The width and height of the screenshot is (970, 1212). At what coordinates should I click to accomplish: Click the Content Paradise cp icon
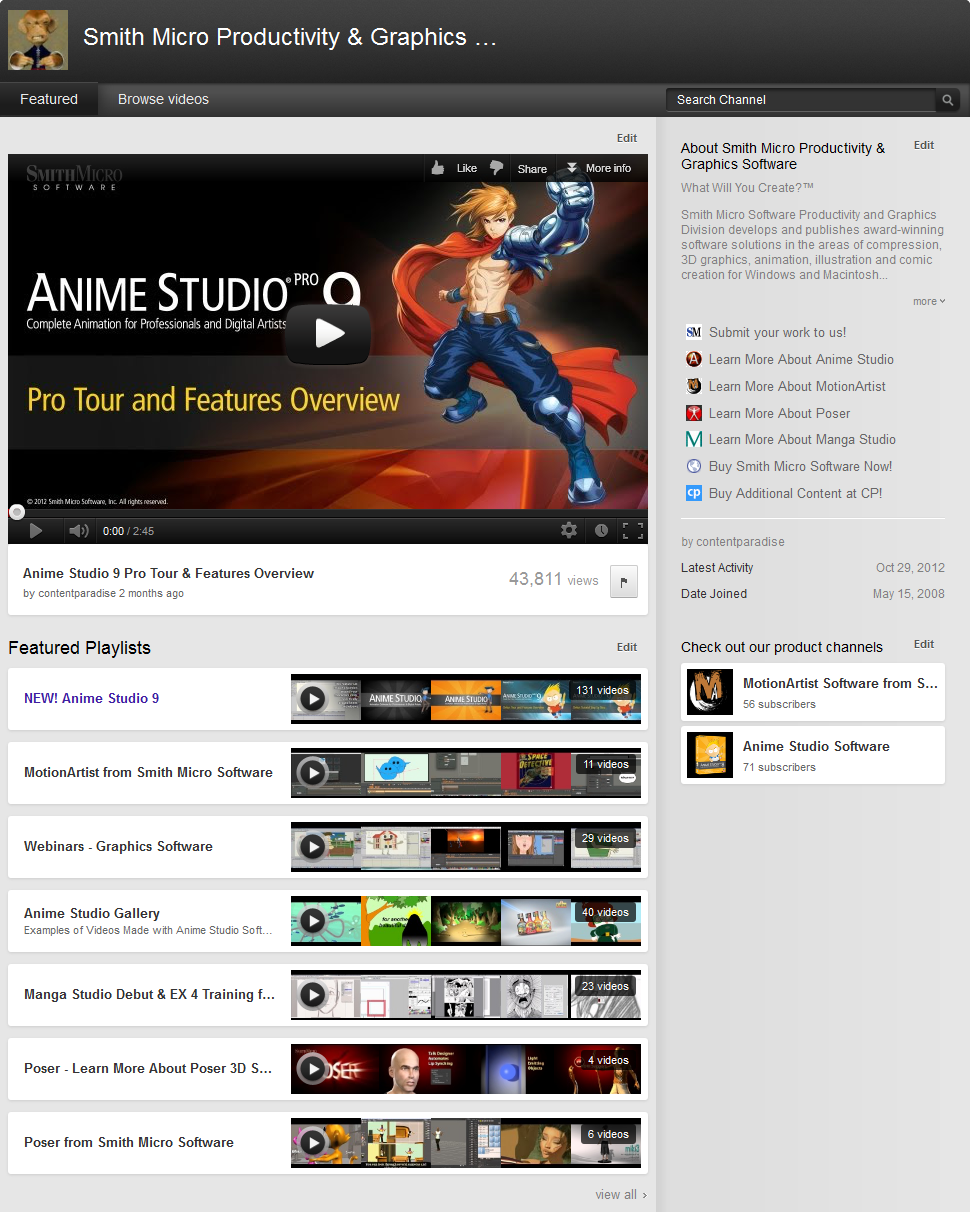click(x=694, y=493)
